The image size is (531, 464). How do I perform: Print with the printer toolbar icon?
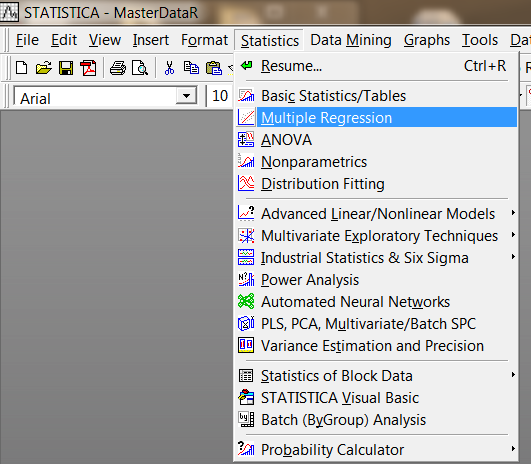tap(118, 68)
